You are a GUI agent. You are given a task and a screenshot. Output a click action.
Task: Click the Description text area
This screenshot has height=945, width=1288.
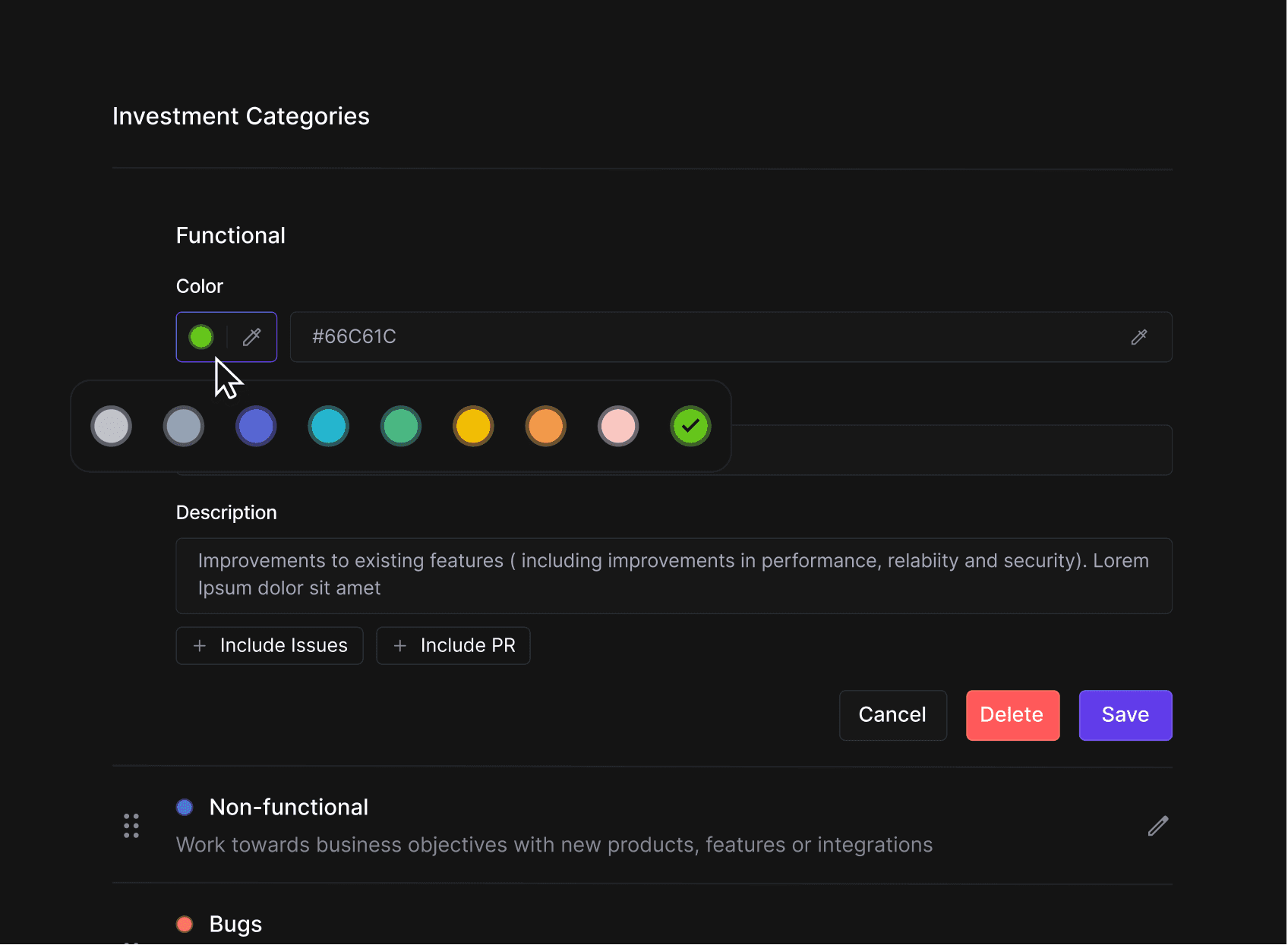[674, 576]
